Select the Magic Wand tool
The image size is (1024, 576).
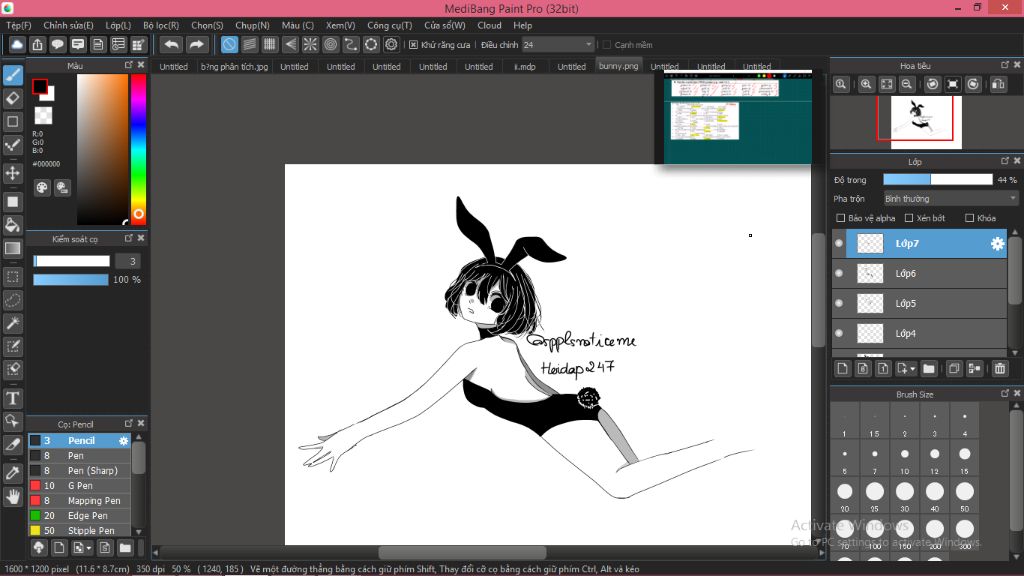12,323
